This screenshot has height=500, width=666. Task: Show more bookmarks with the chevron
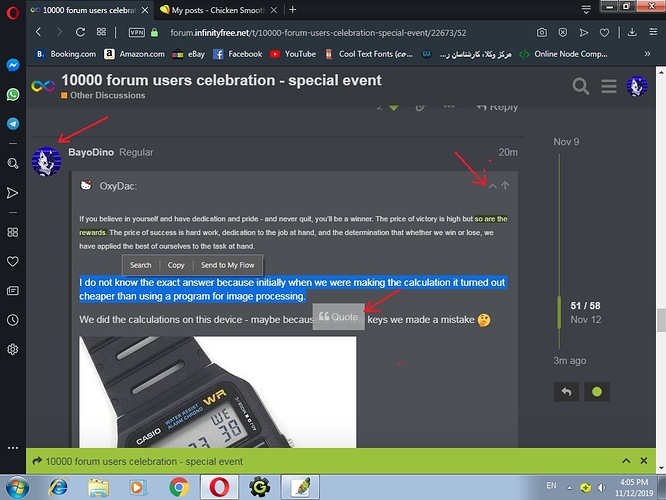point(647,54)
